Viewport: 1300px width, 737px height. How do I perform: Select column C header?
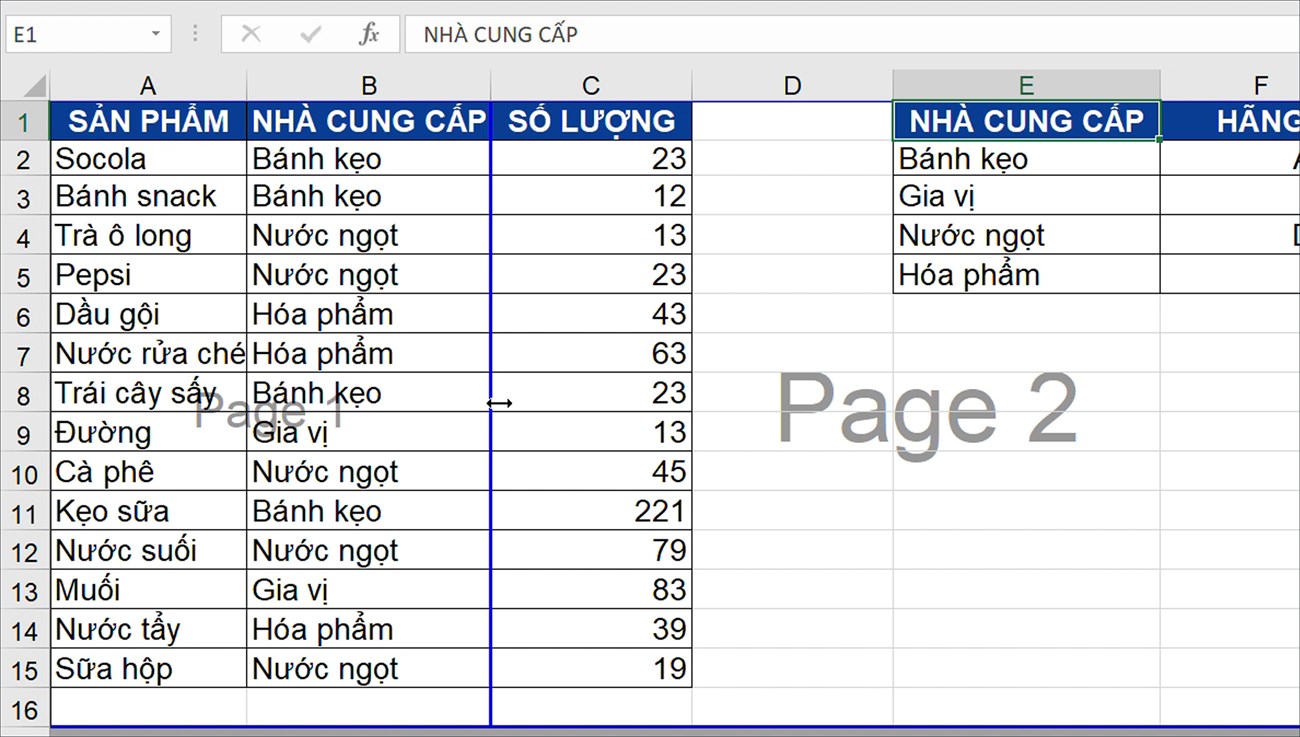click(591, 85)
